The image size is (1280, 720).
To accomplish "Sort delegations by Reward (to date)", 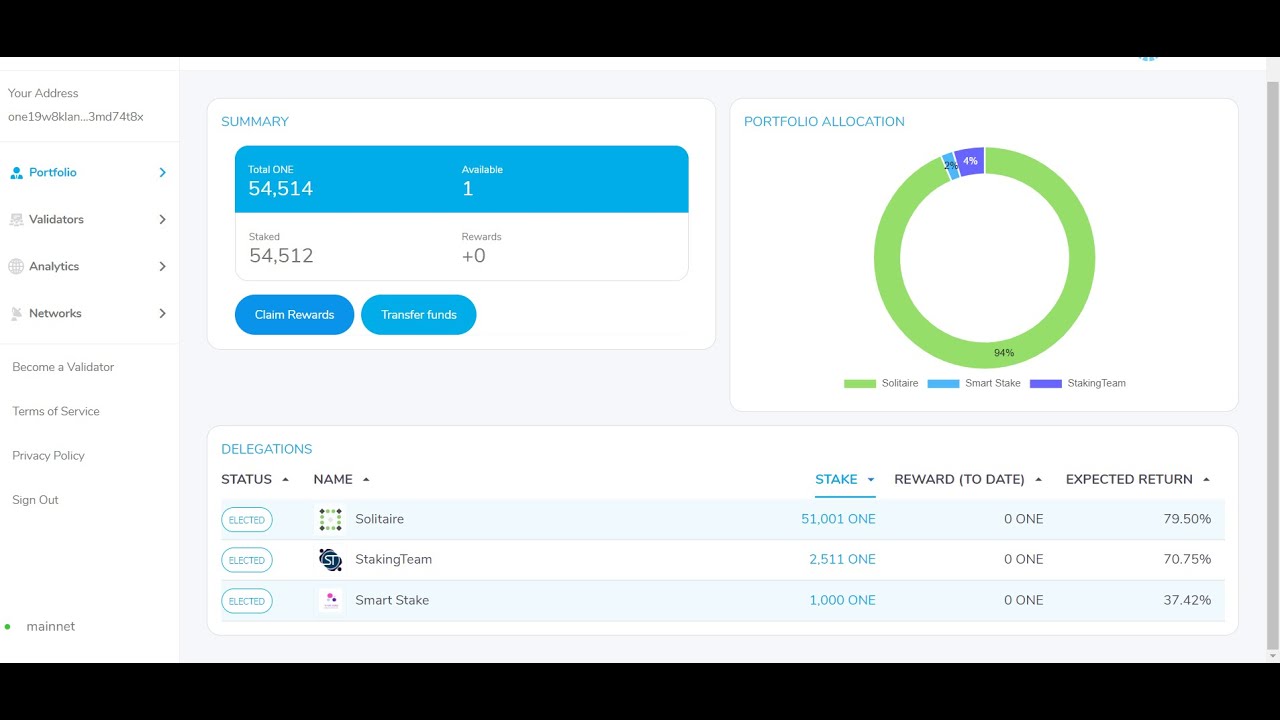I will coord(968,479).
